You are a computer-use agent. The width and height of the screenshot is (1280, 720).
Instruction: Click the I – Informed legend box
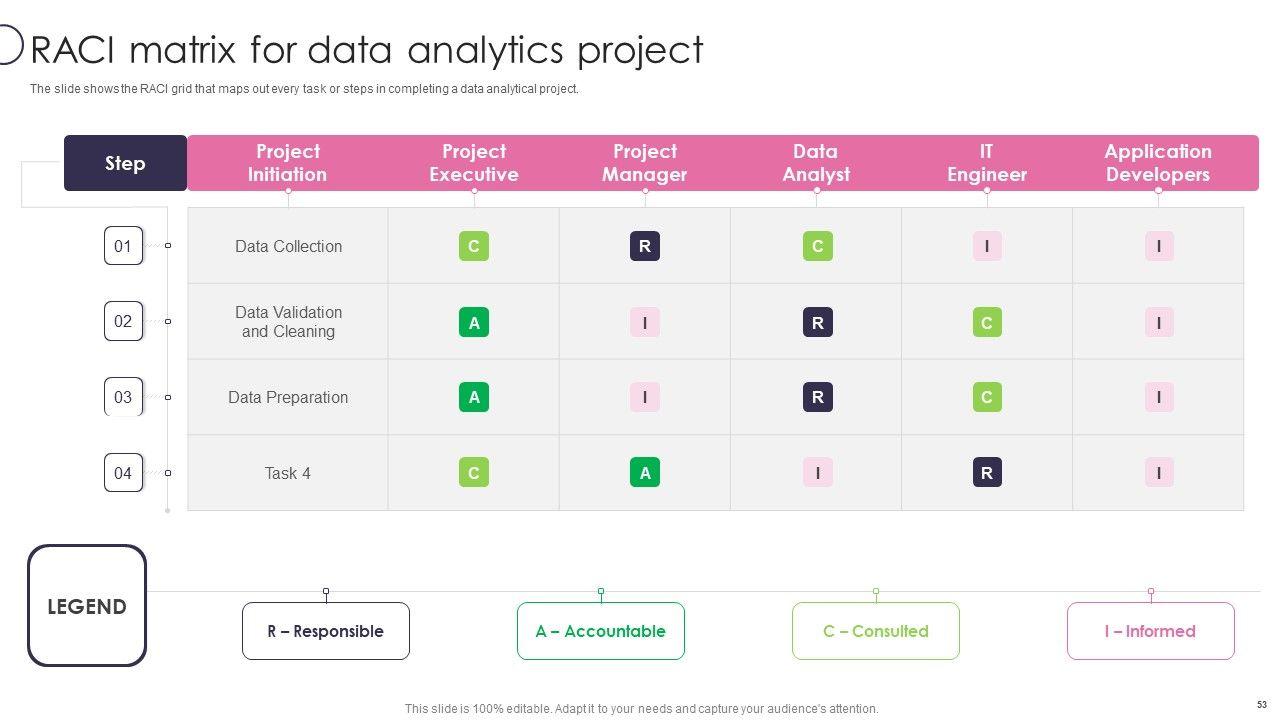(x=1150, y=631)
